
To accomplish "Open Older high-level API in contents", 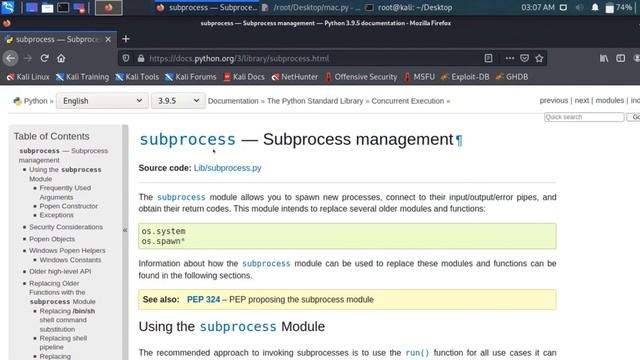I will point(60,271).
